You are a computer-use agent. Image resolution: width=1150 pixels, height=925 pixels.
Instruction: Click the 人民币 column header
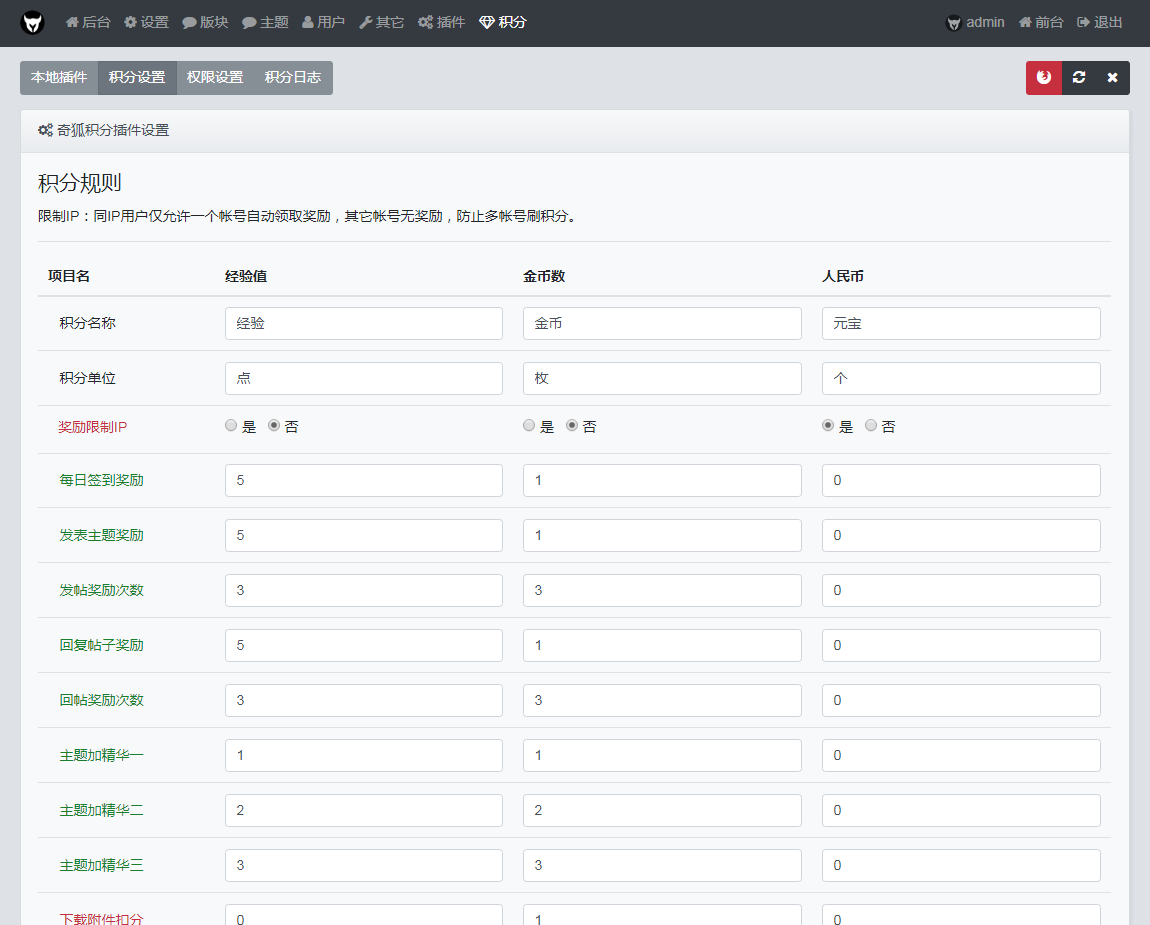(843, 277)
